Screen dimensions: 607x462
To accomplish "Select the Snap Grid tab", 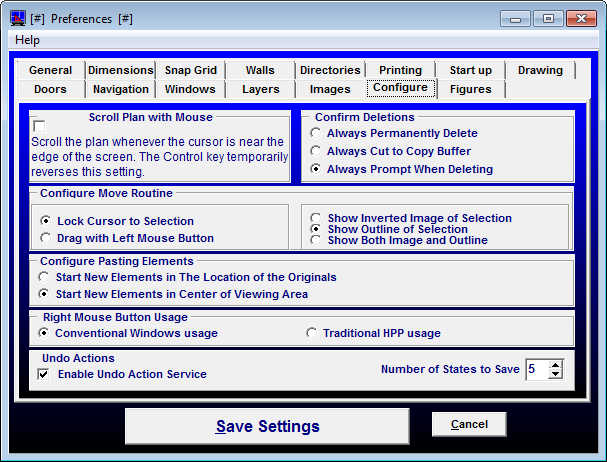I will tap(190, 70).
